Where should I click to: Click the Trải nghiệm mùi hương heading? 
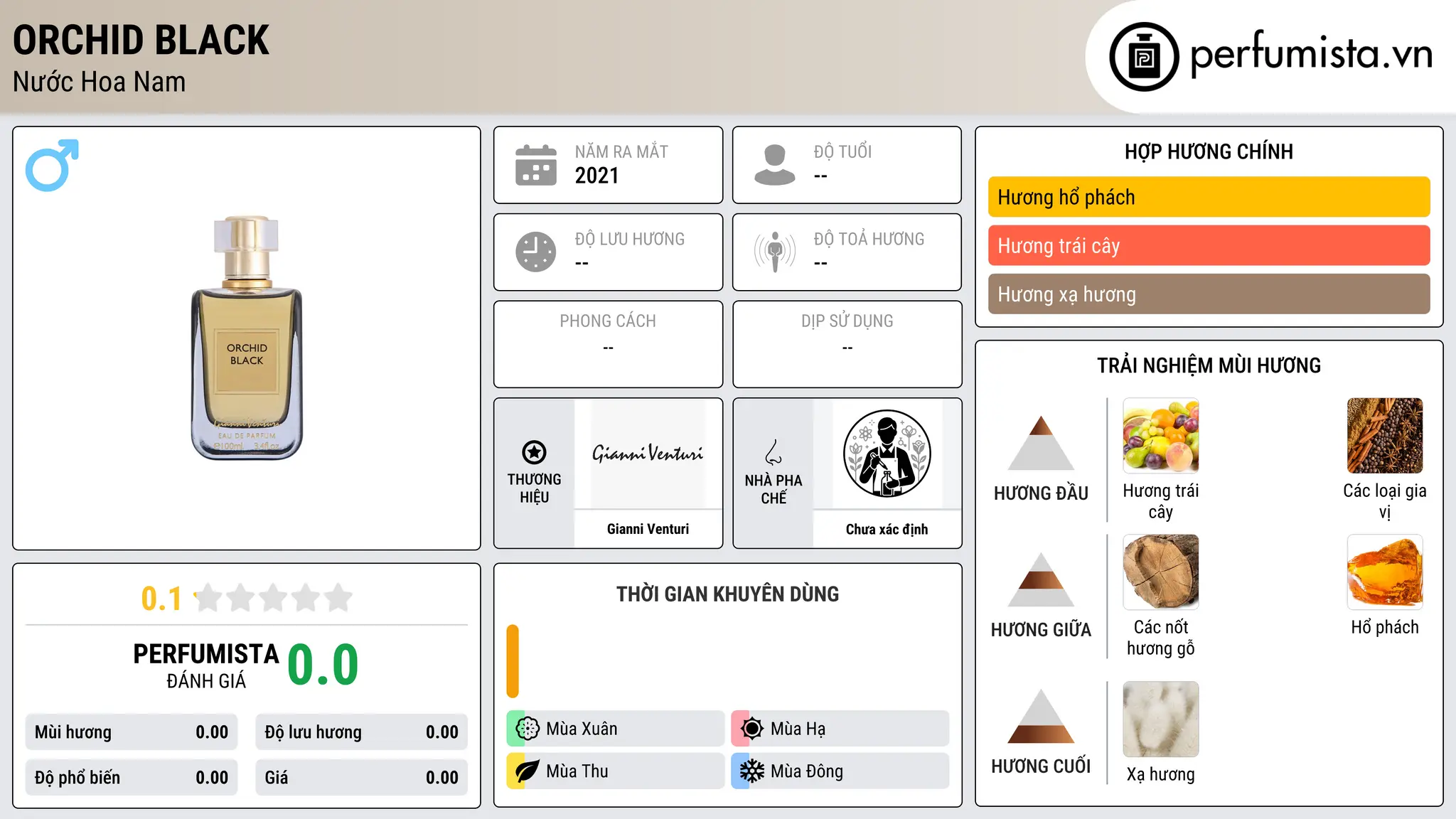tap(1209, 365)
